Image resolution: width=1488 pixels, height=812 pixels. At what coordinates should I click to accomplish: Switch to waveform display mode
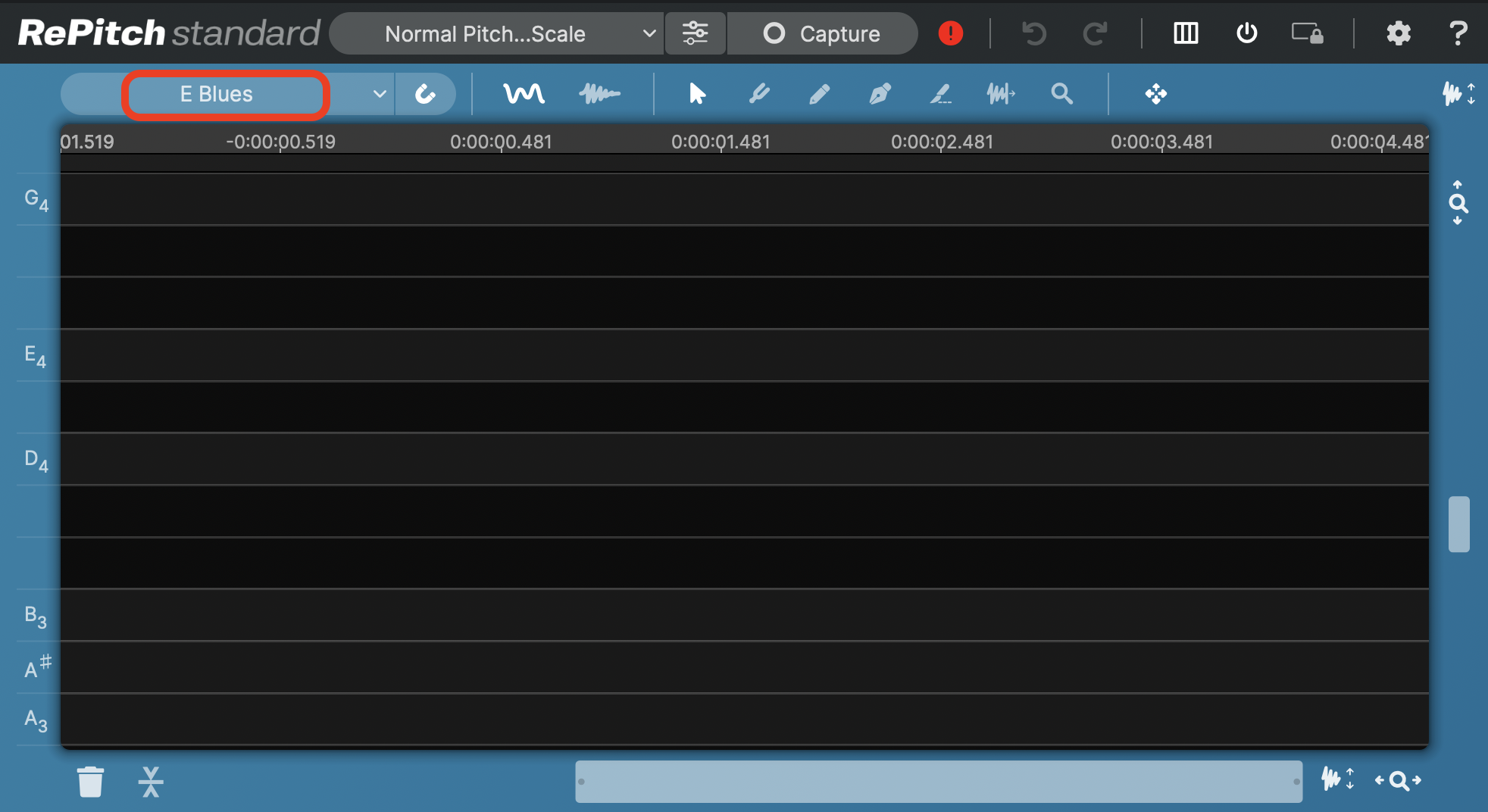tap(599, 94)
